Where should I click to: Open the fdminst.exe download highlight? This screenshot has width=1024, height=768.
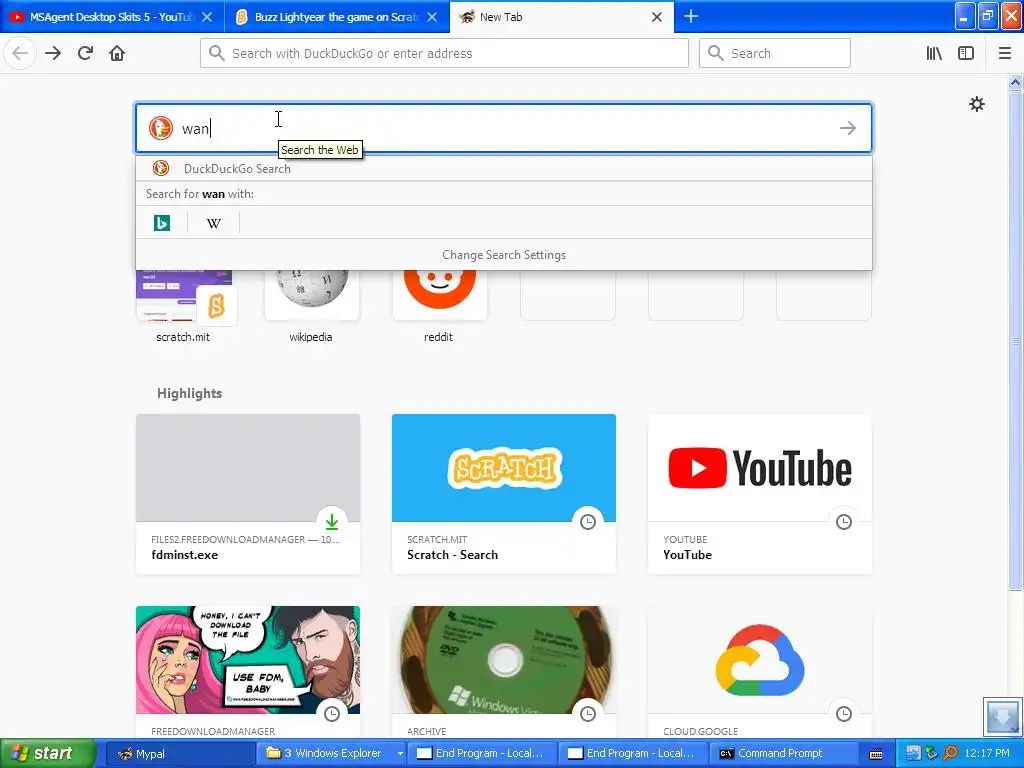tap(248, 494)
